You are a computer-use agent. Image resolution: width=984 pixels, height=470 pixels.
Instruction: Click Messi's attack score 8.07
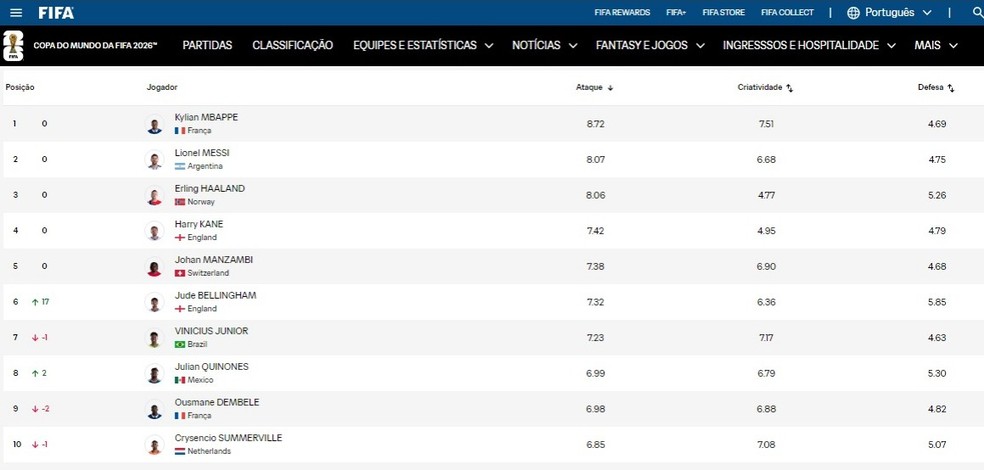point(596,160)
